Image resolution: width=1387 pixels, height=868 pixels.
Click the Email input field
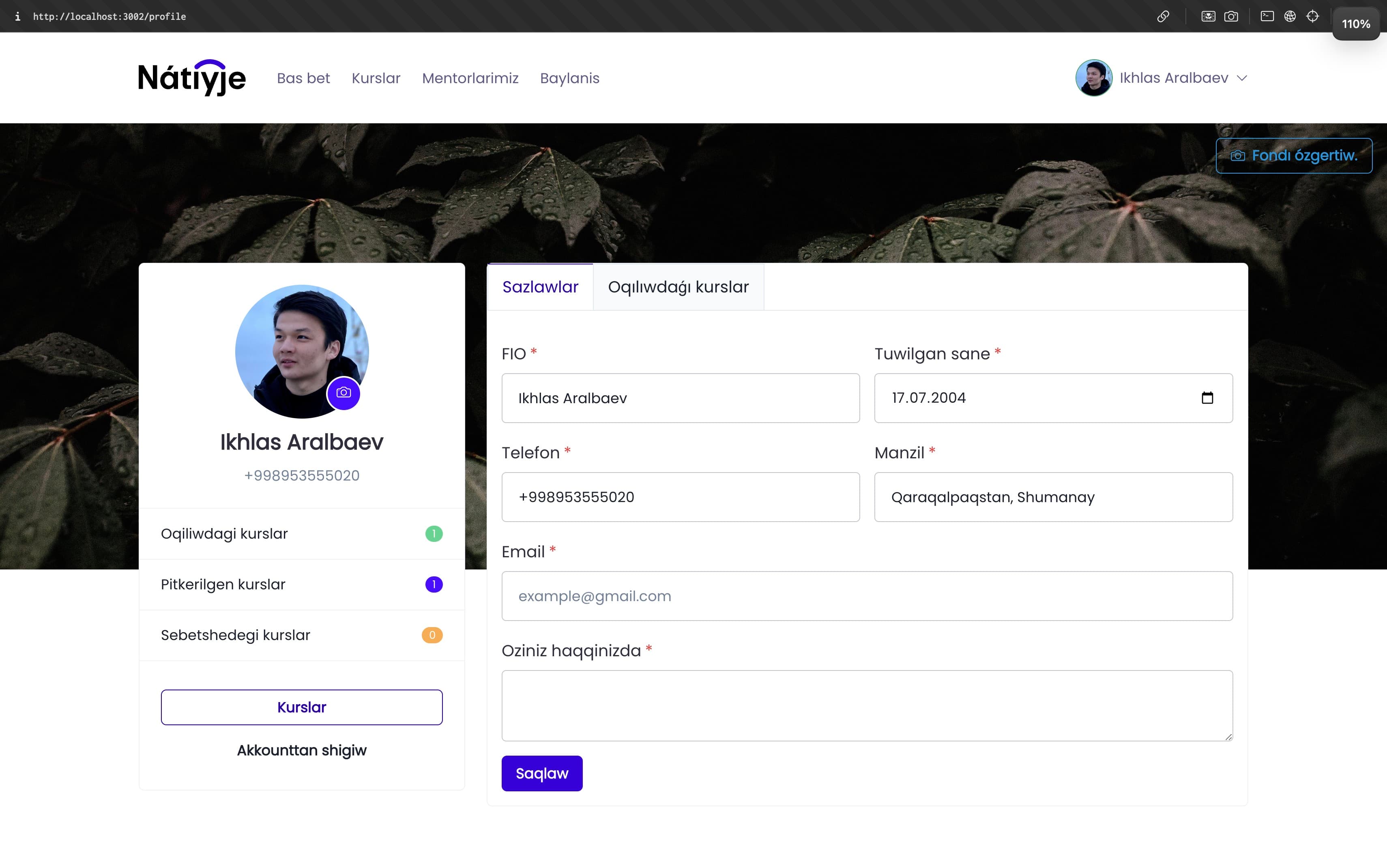click(867, 596)
